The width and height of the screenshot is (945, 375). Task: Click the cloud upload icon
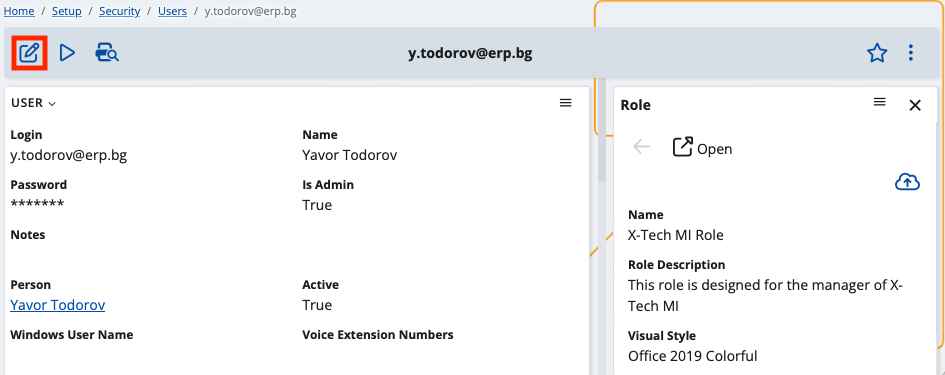click(907, 181)
